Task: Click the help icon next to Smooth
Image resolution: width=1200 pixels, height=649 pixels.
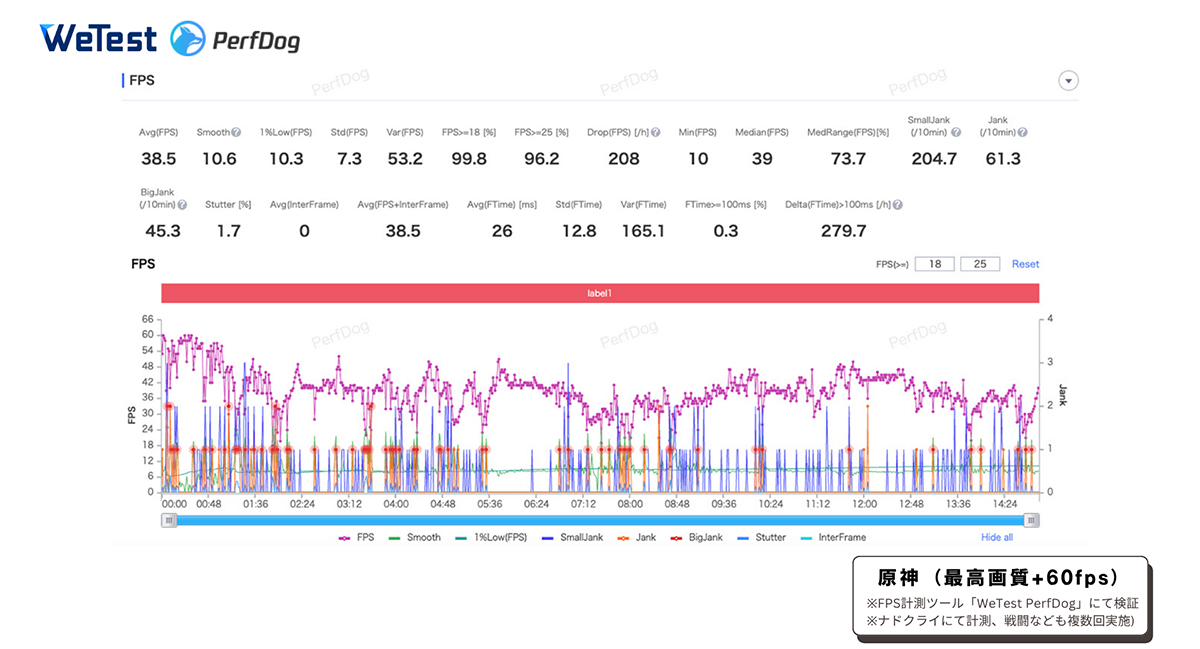Action: (x=236, y=132)
